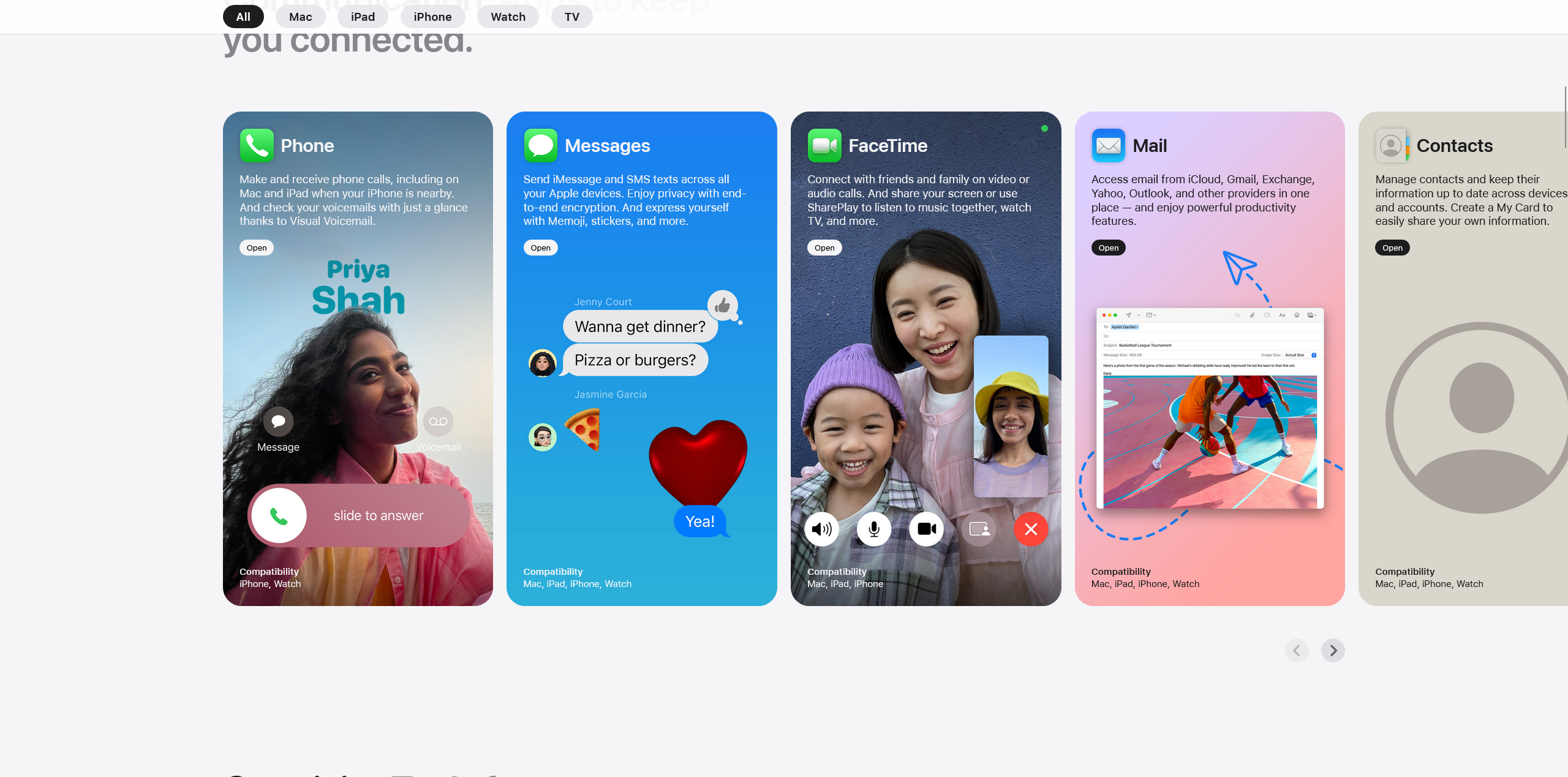This screenshot has width=1568, height=777.
Task: Advance carousel with next chevron arrow
Action: coord(1333,650)
